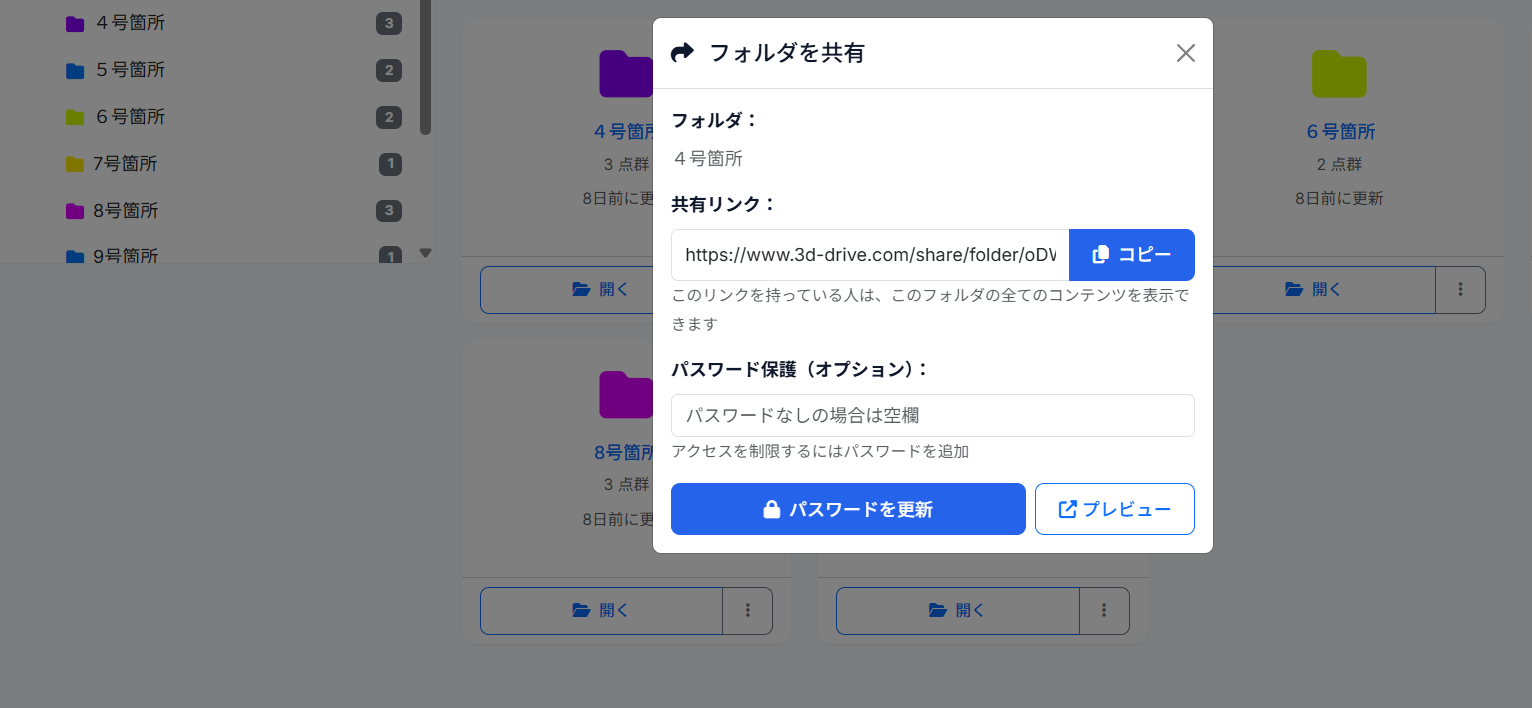Close the フォルダを共有 dialog

(x=1186, y=53)
